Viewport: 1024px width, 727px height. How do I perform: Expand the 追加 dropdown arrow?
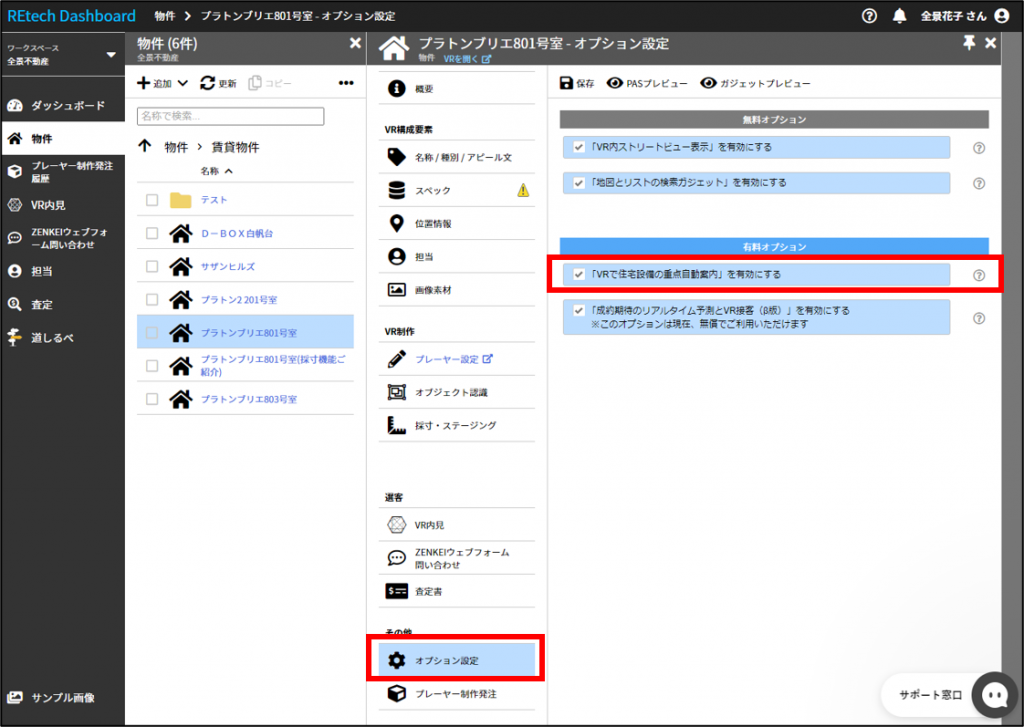tap(183, 83)
